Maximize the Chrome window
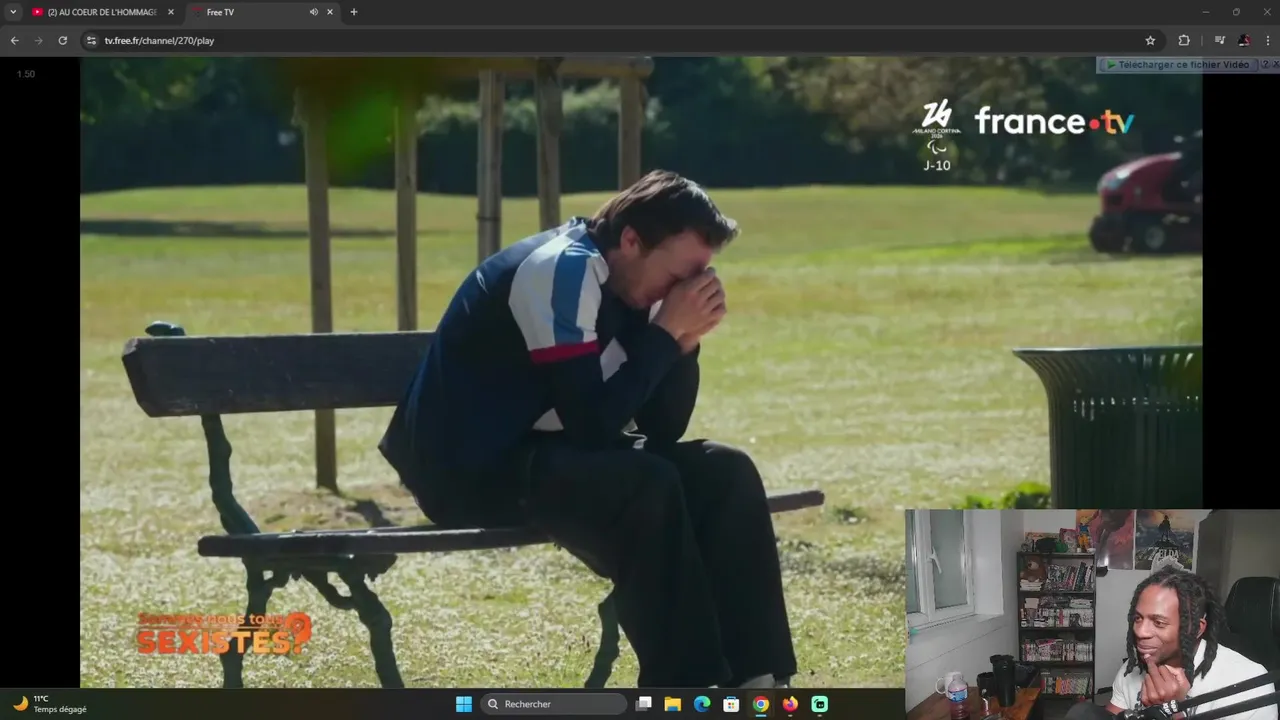The height and width of the screenshot is (720, 1280). coord(1236,12)
